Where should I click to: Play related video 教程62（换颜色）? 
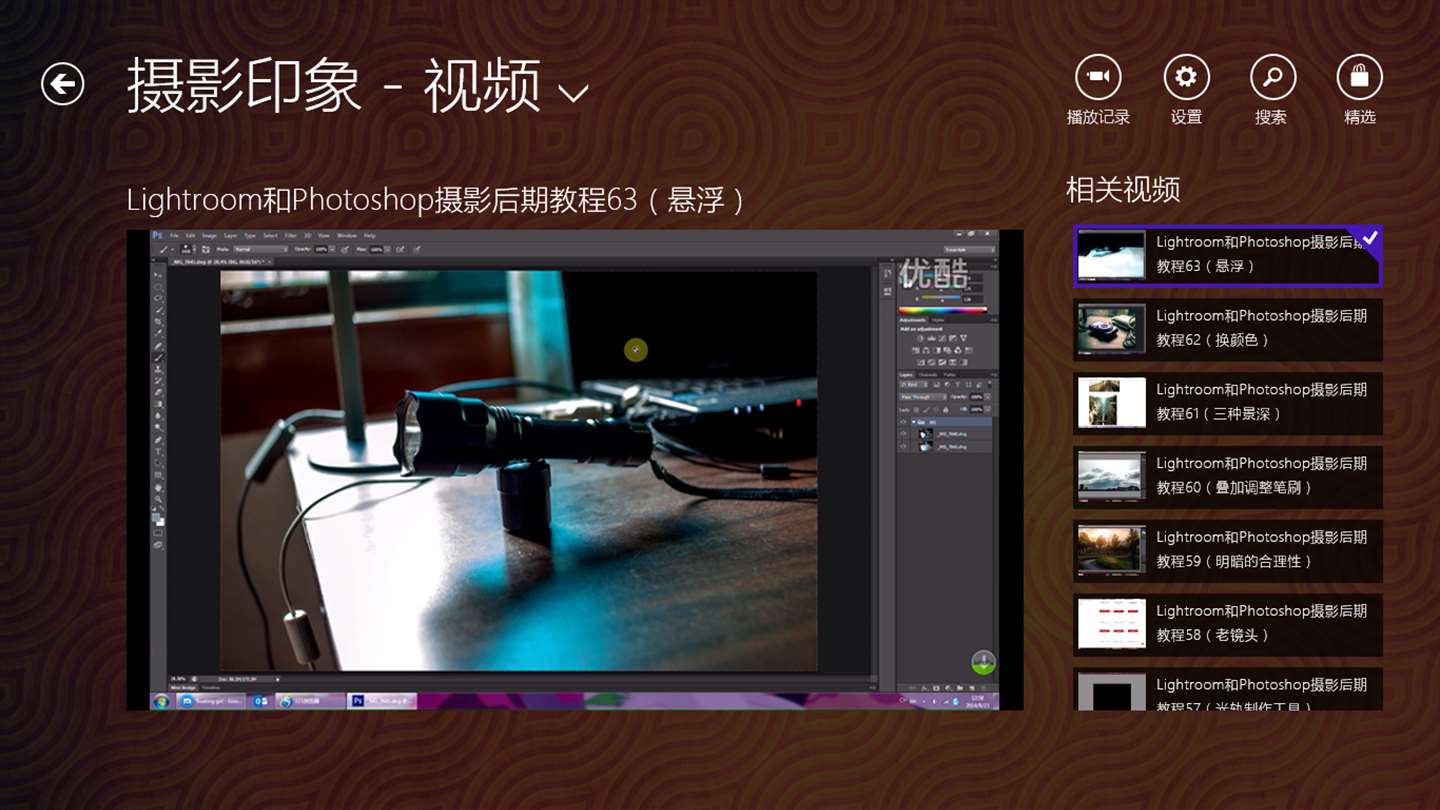1228,329
